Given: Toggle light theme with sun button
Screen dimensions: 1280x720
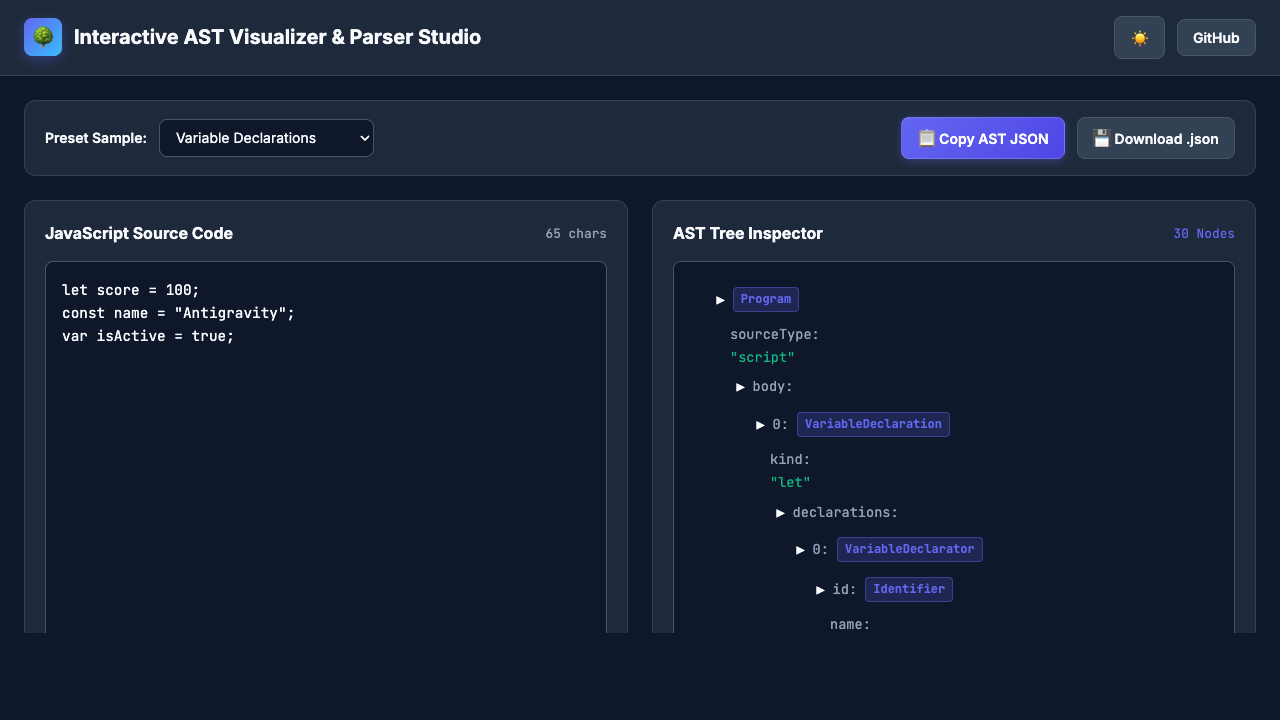Looking at the screenshot, I should (1139, 38).
